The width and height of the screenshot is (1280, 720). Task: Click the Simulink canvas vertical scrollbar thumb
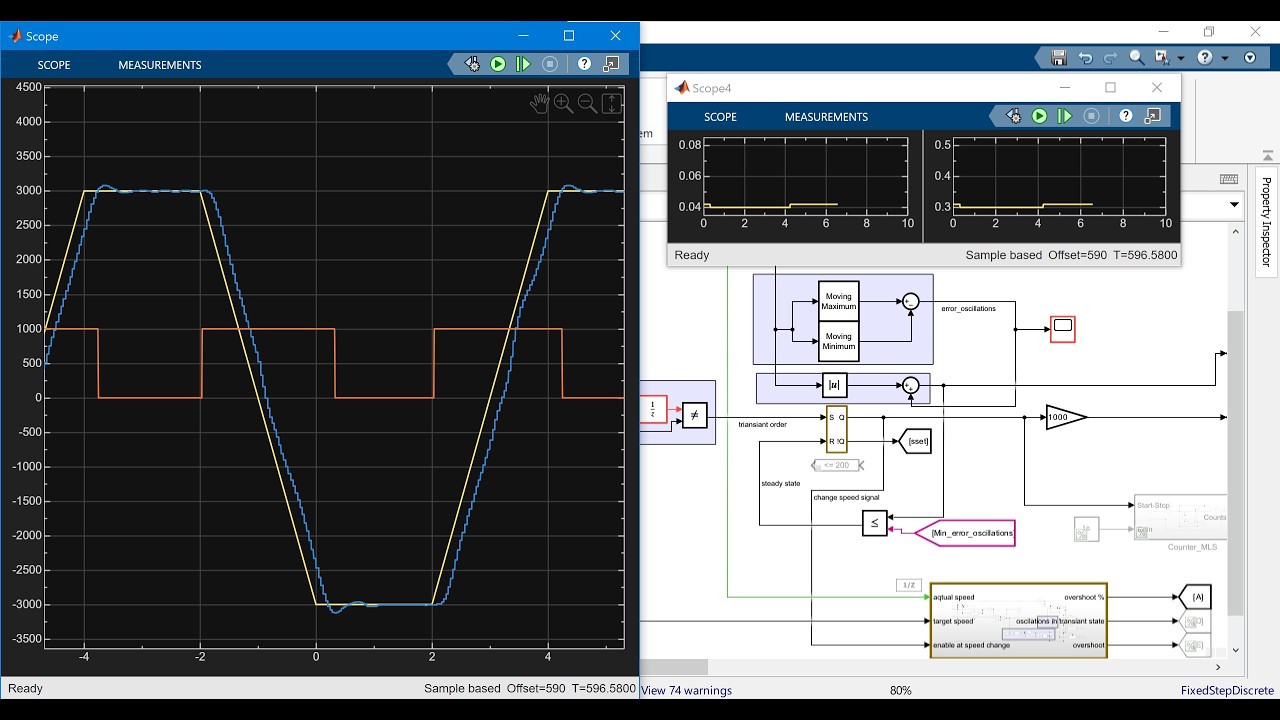pyautogui.click(x=1236, y=463)
